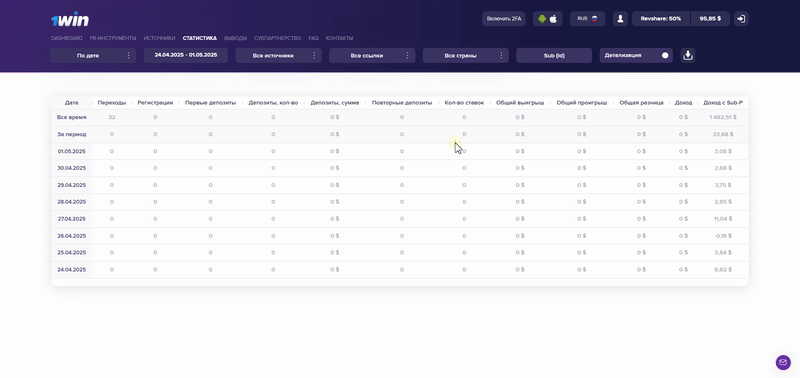
Task: Click the logout icon
Action: 741,19
